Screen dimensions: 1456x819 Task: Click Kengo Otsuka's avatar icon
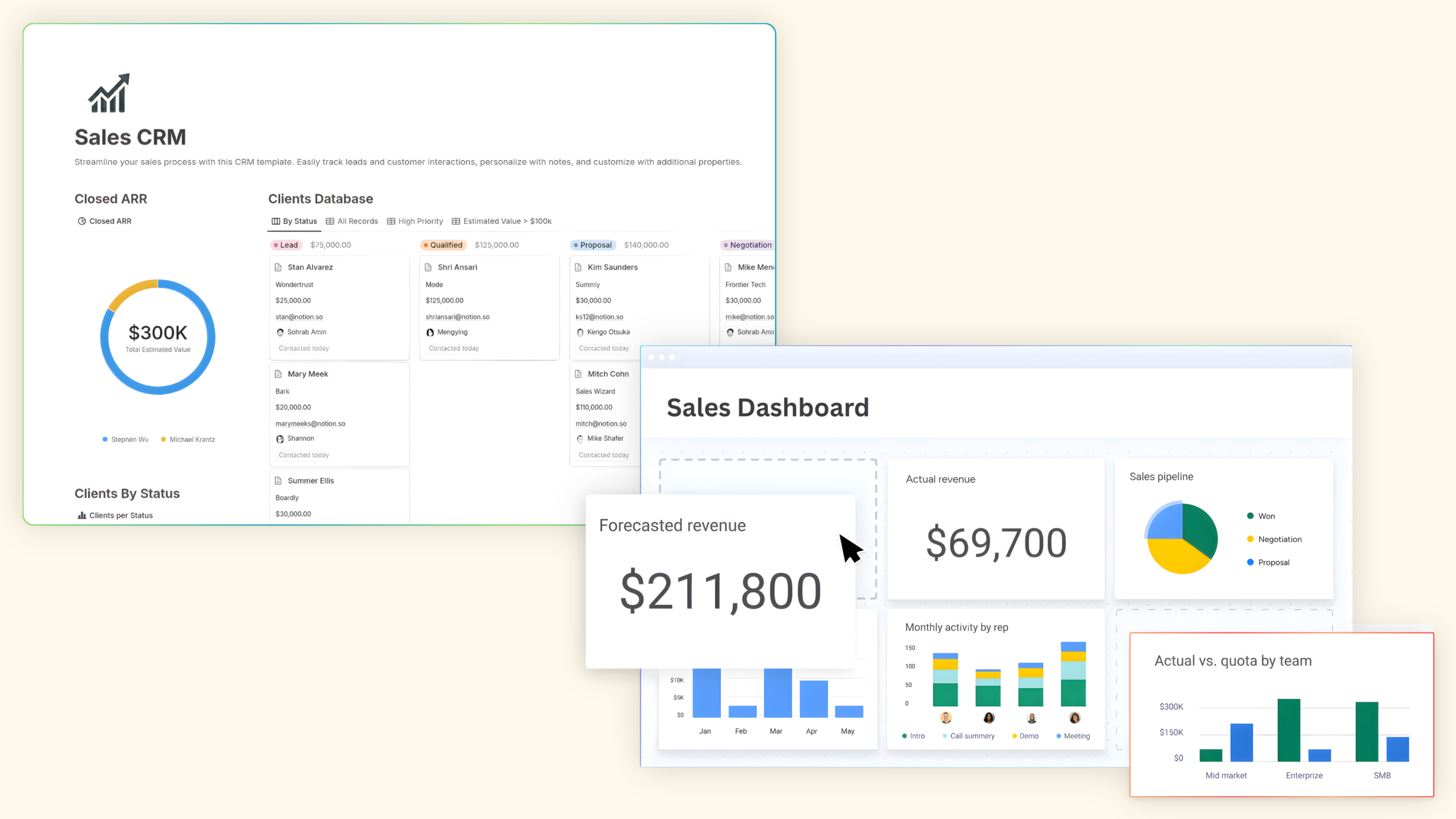580,333
